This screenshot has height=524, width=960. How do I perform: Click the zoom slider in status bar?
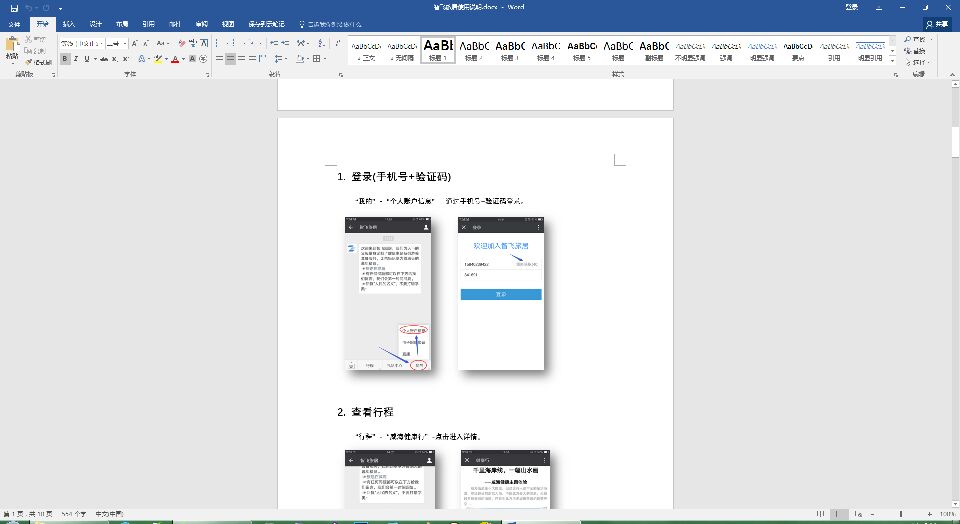pyautogui.click(x=900, y=514)
